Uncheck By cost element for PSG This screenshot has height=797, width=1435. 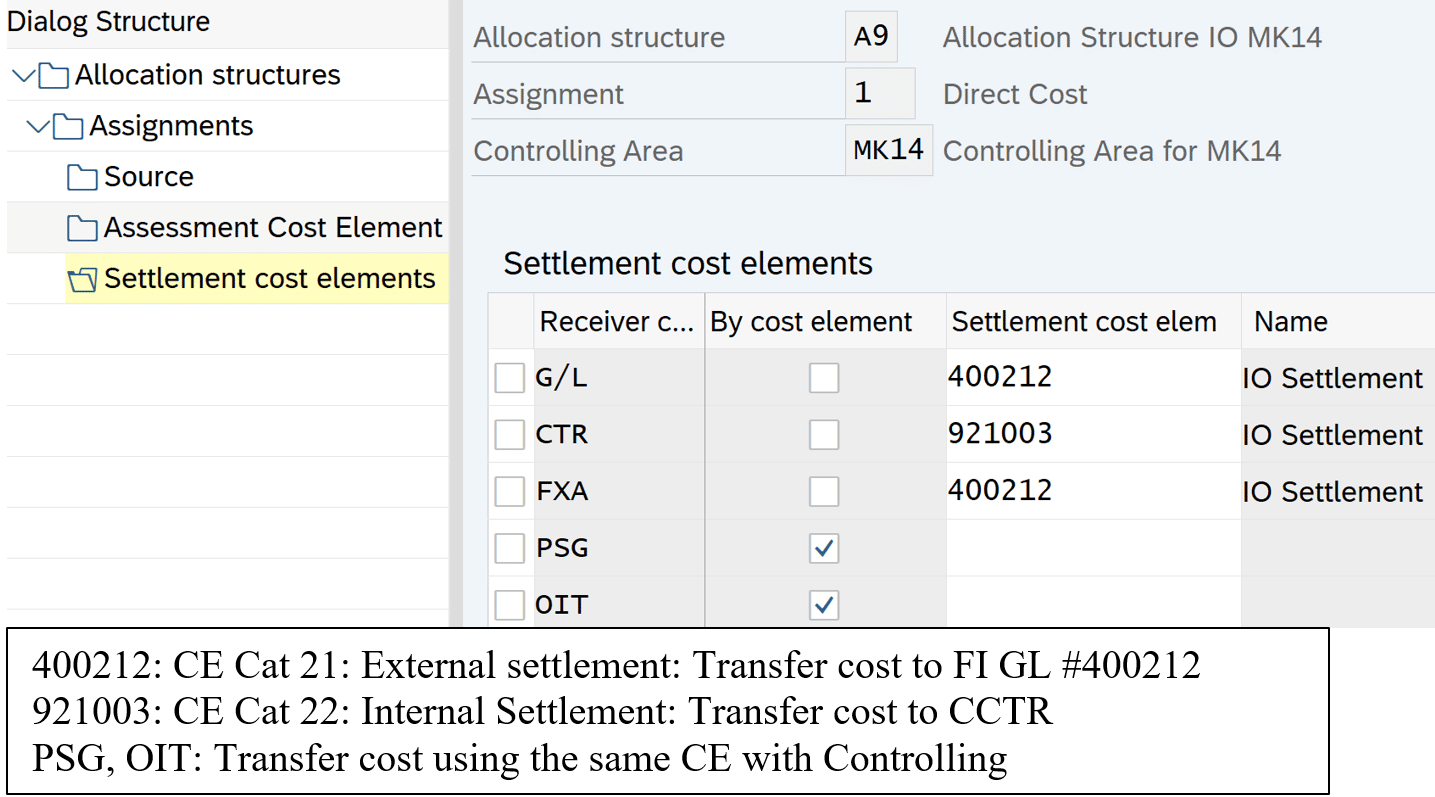click(824, 549)
